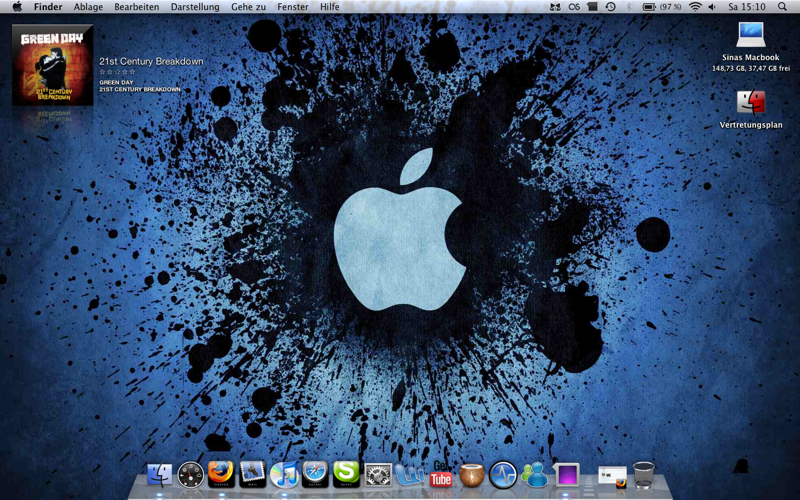Open purple square app in Dock
This screenshot has height=500, width=800.
pos(566,475)
